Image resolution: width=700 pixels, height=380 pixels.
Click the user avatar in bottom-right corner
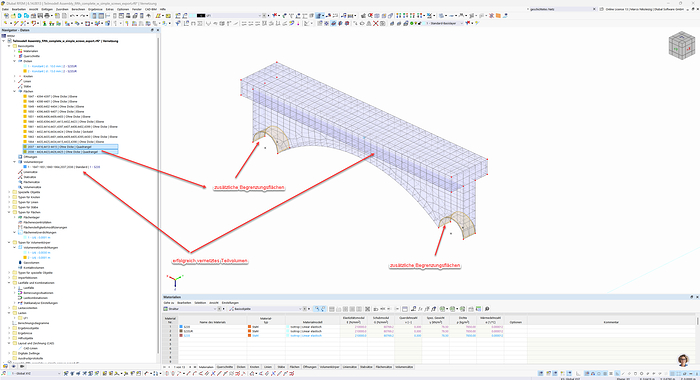coord(683,360)
